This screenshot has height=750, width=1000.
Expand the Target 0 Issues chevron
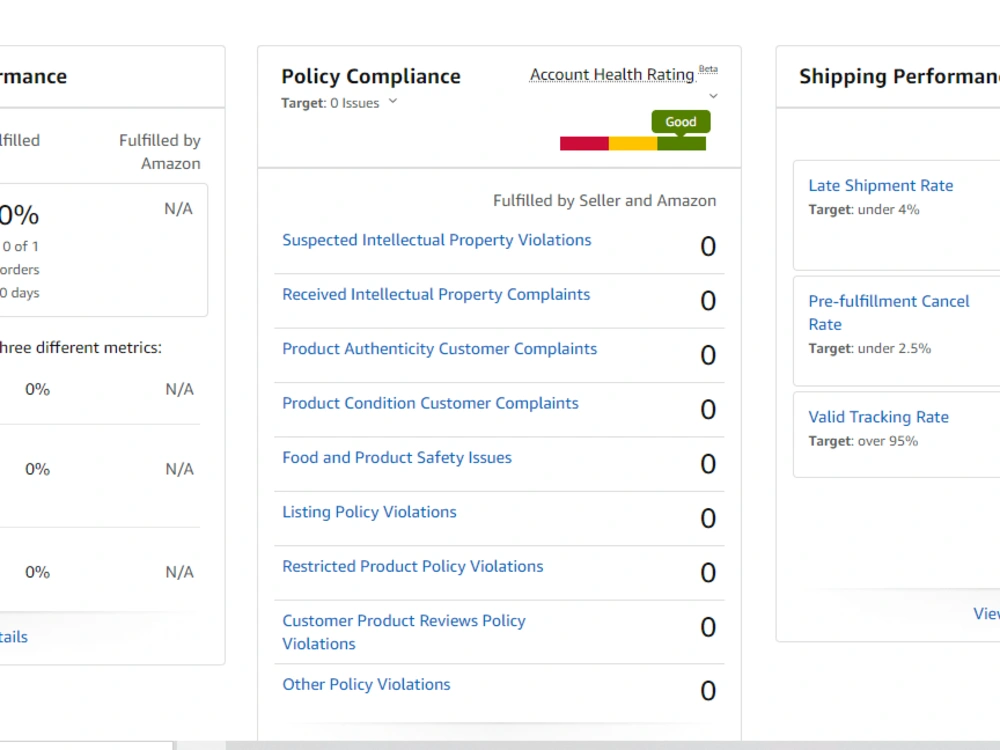[393, 101]
